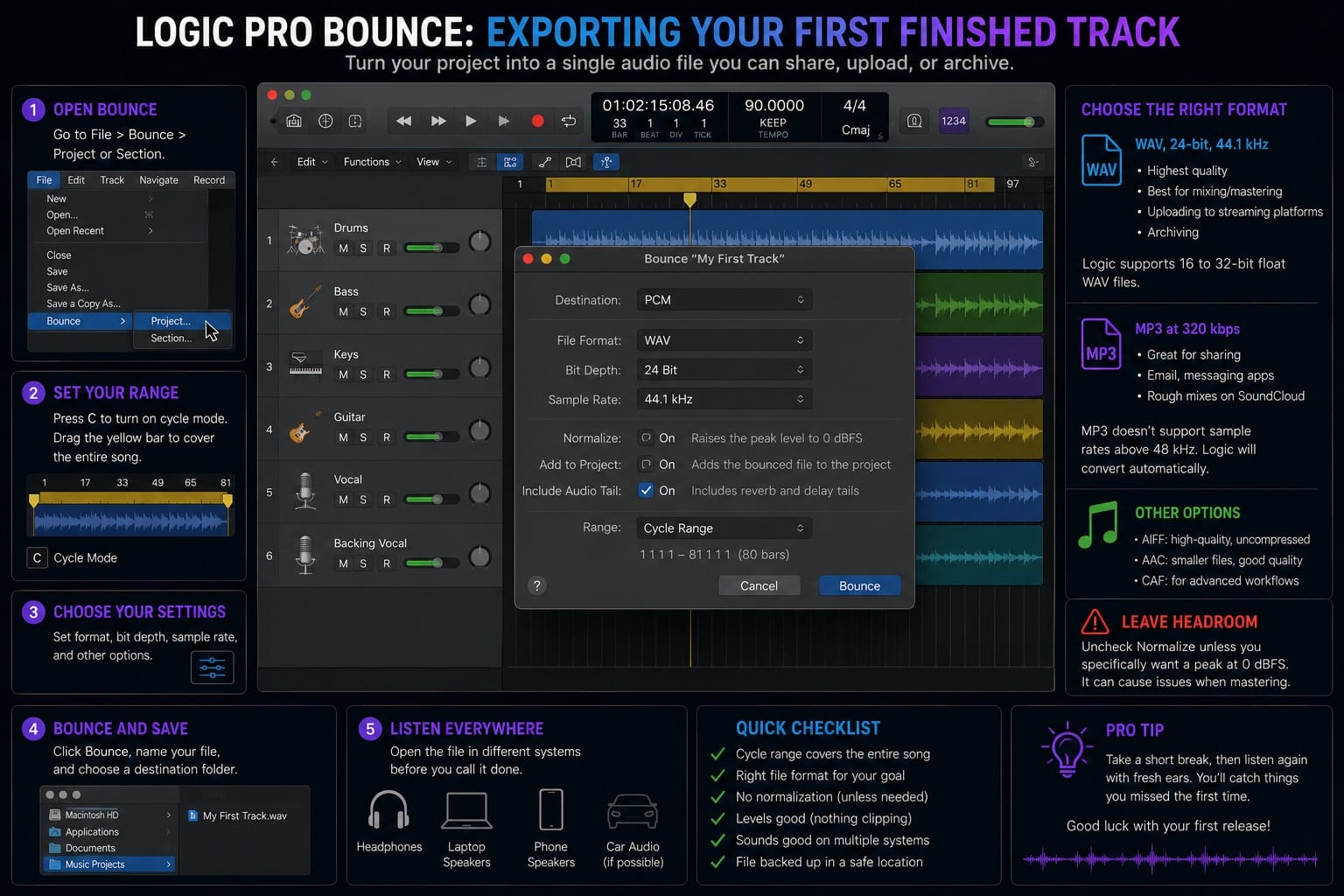This screenshot has height=896, width=1344.
Task: Click the Flex icon in tracks toolbar
Action: click(x=573, y=162)
